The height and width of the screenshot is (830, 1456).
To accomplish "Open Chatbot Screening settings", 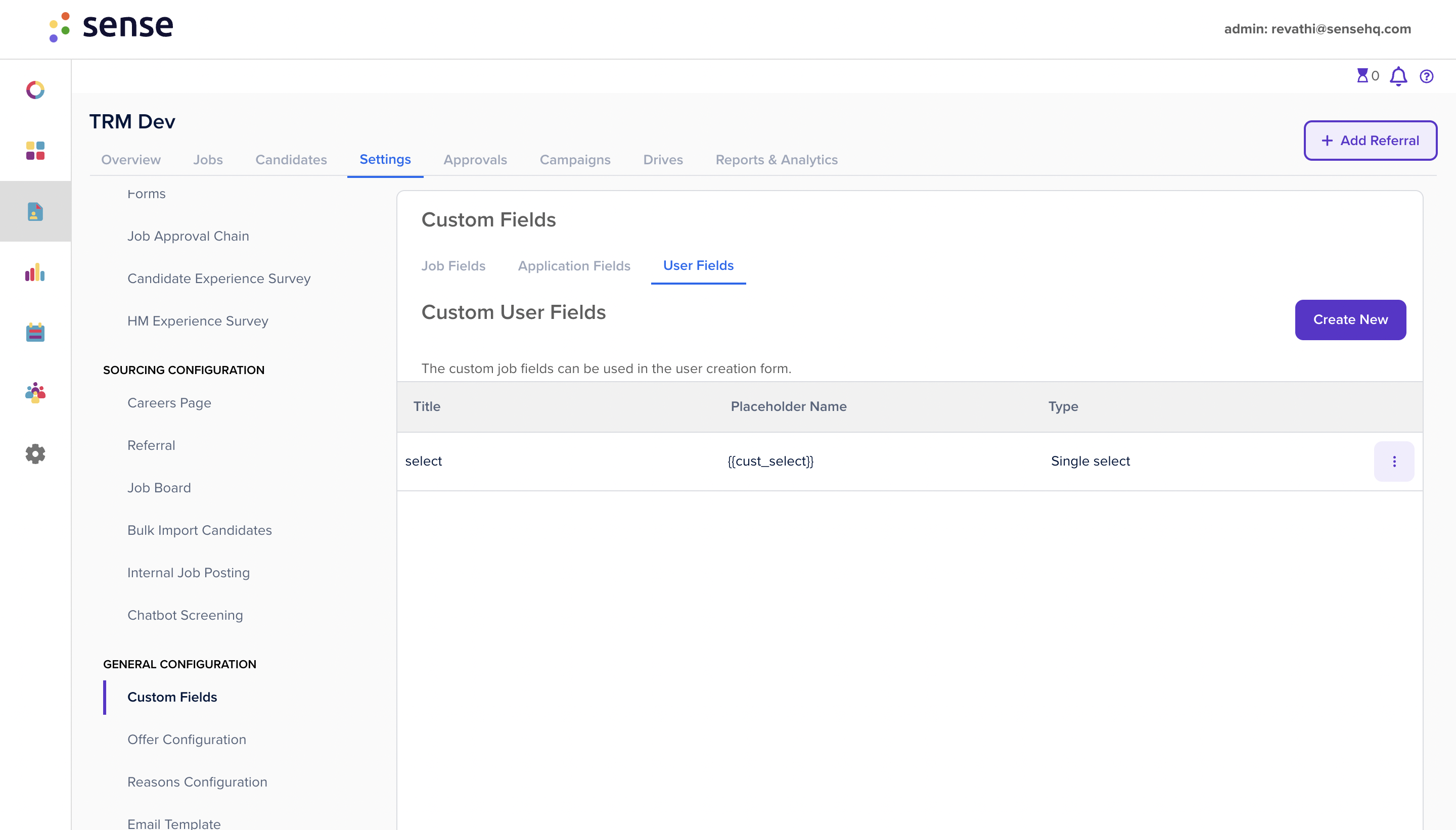I will (x=185, y=615).
